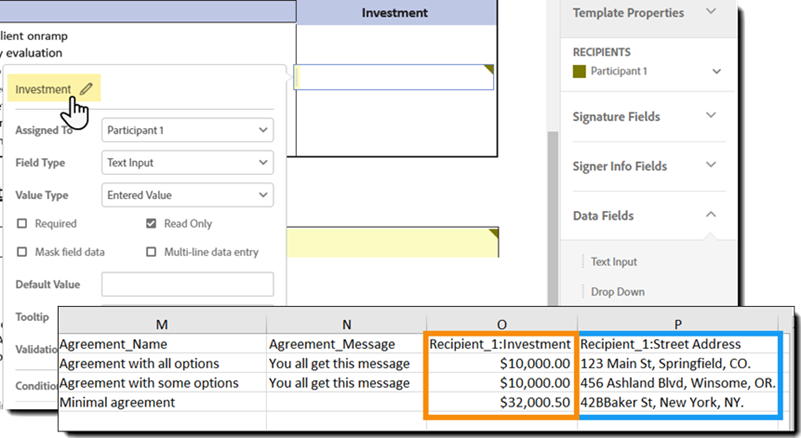Open the Field Type dropdown

click(x=188, y=162)
